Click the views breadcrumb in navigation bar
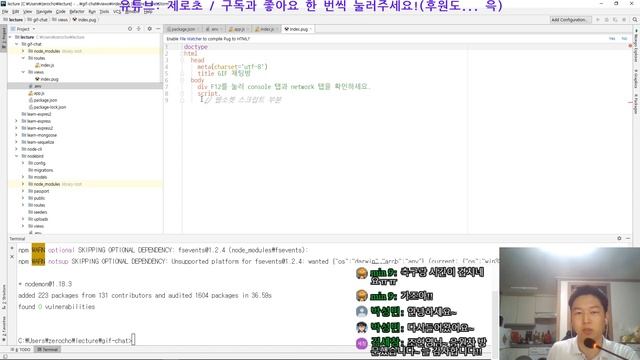 (60, 20)
